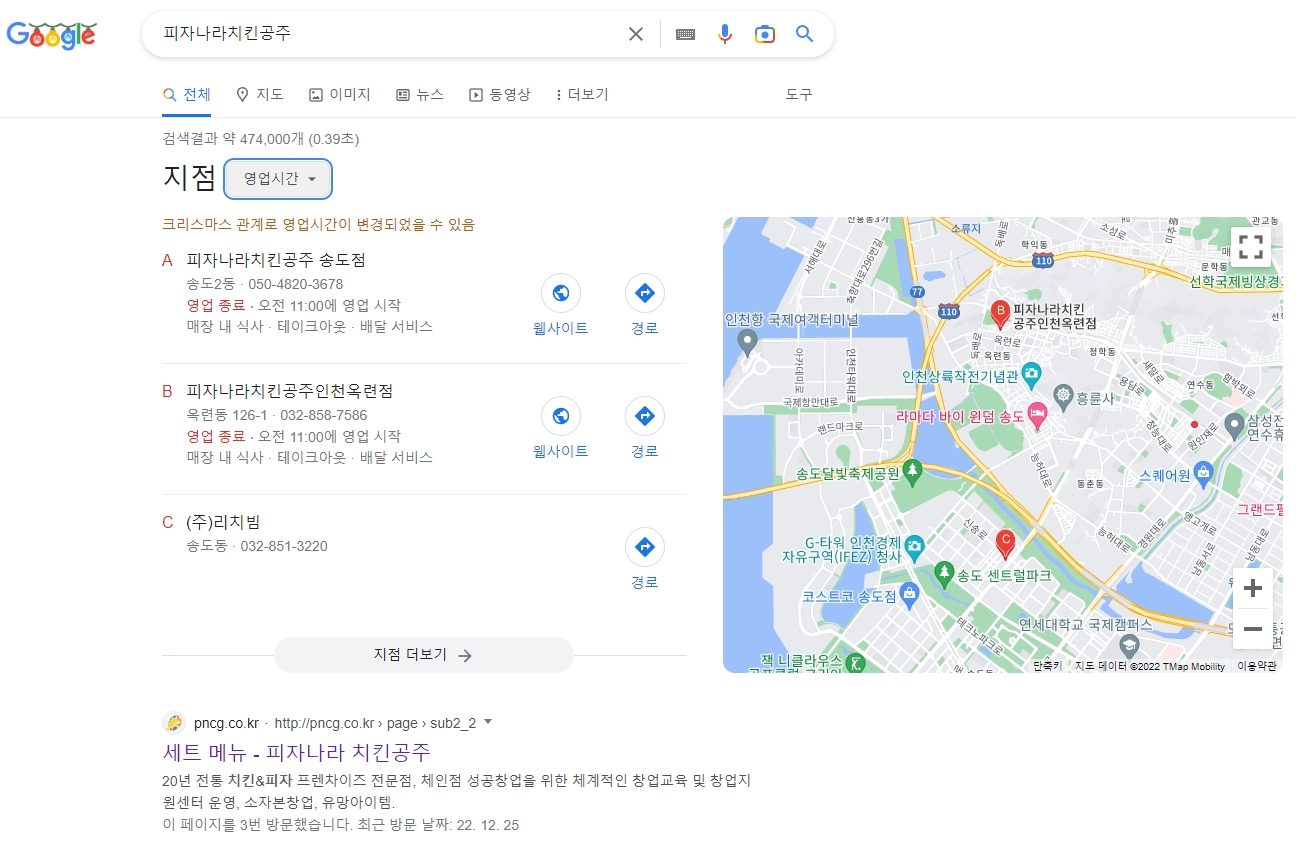
Task: Click the 지점 heading
Action: coord(189,177)
